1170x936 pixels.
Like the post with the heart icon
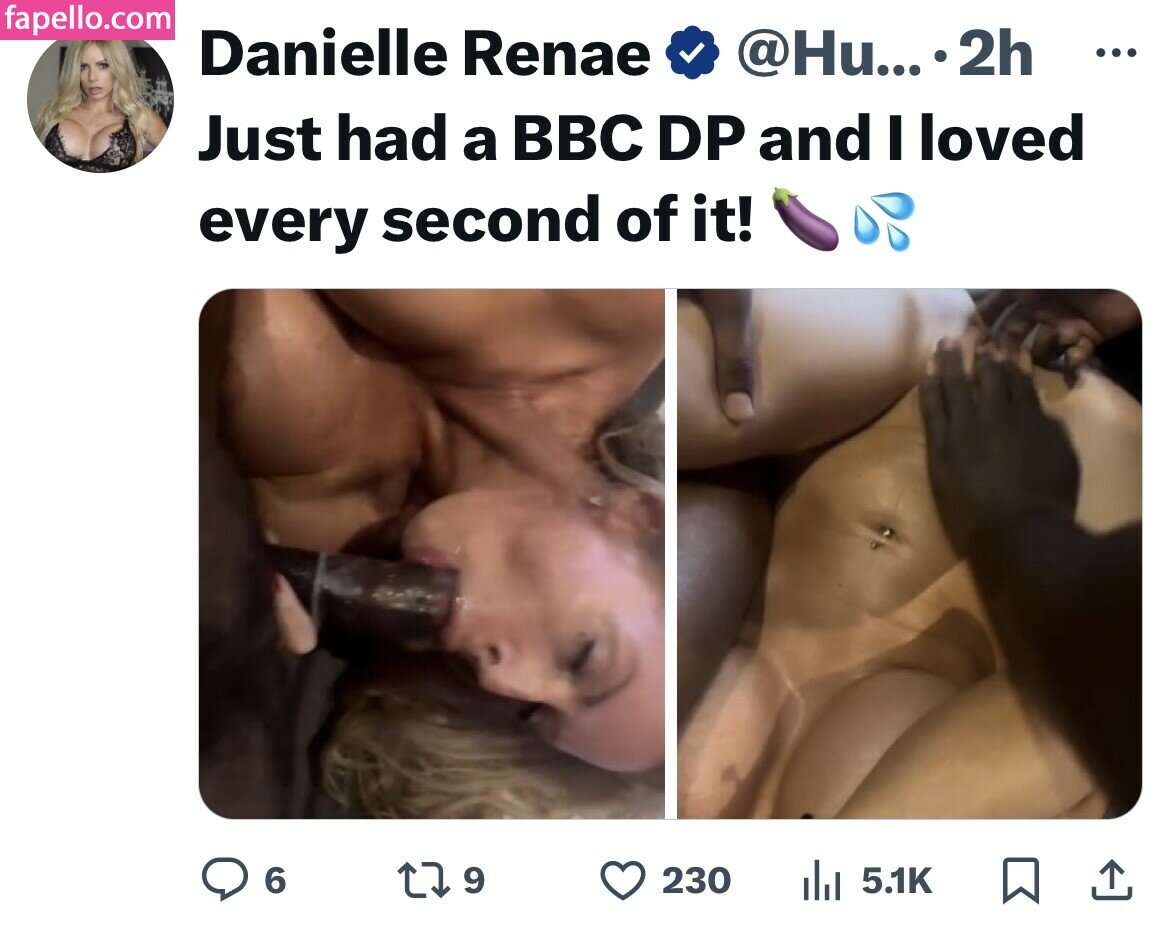pos(623,880)
